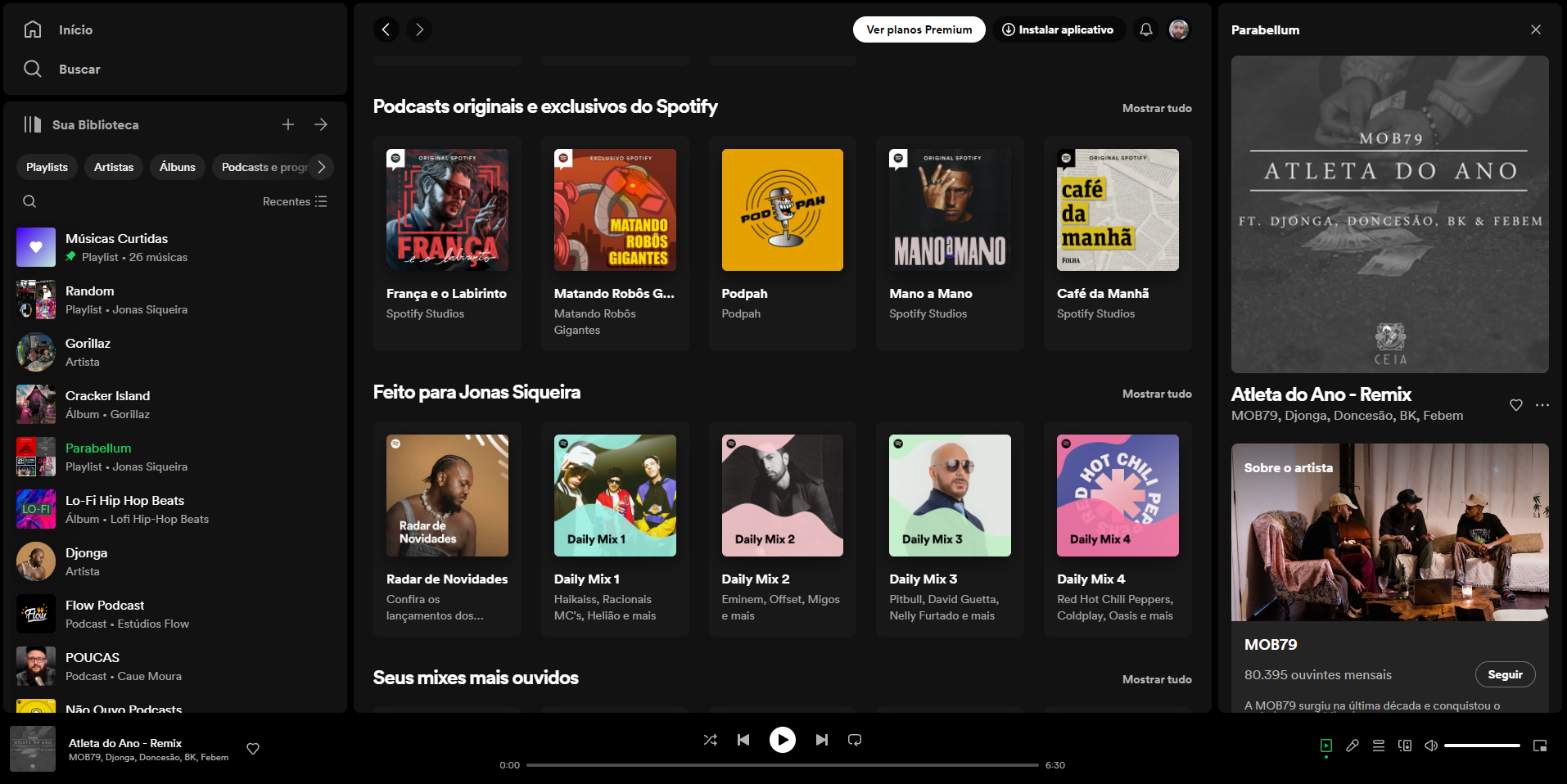Skip to previous track
The height and width of the screenshot is (784, 1567).
click(743, 740)
